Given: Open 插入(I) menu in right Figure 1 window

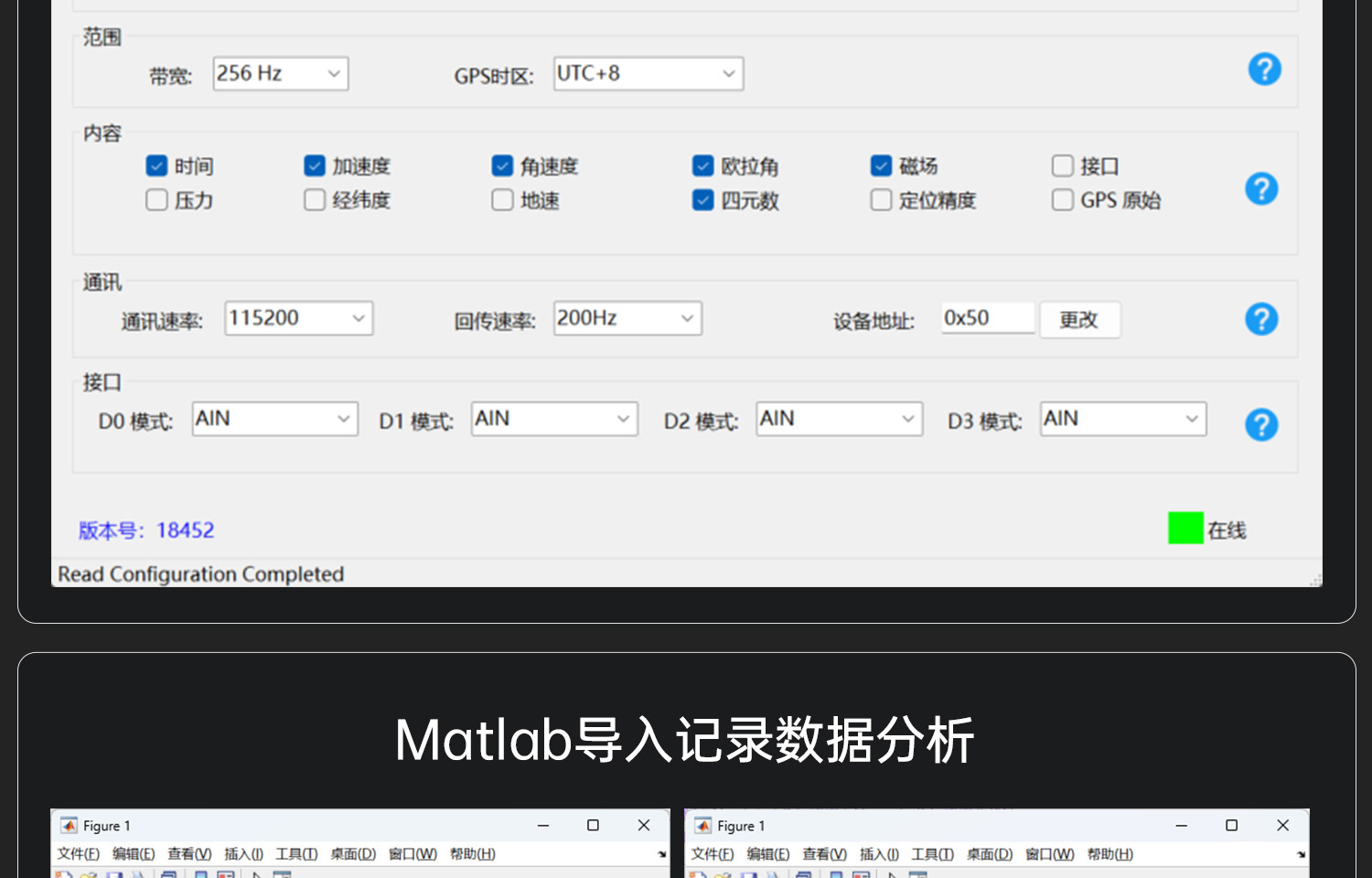Looking at the screenshot, I should pos(879,854).
